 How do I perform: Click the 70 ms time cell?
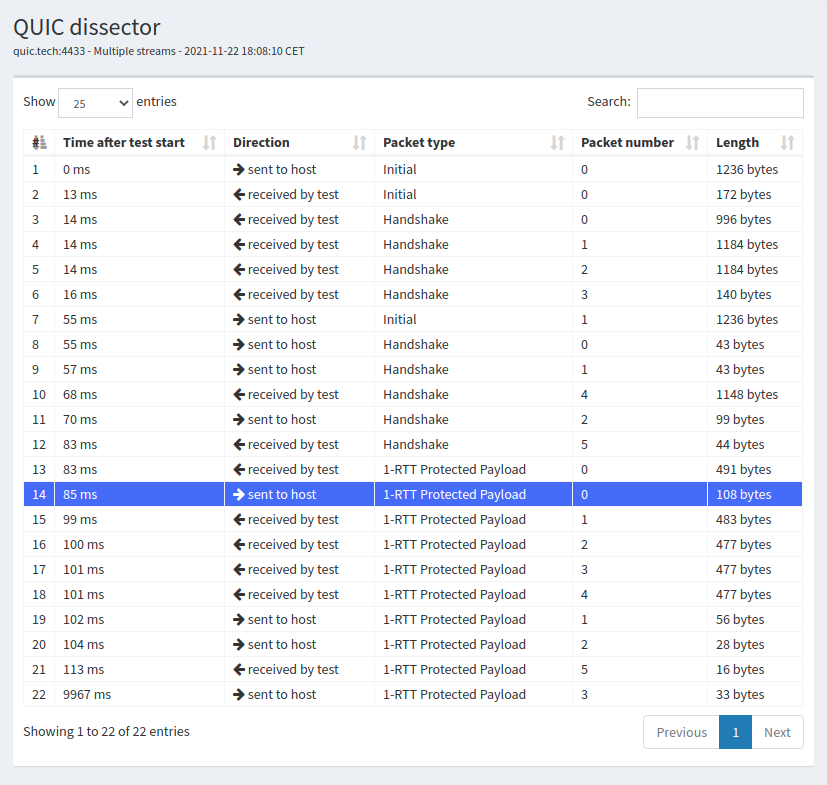tap(139, 419)
